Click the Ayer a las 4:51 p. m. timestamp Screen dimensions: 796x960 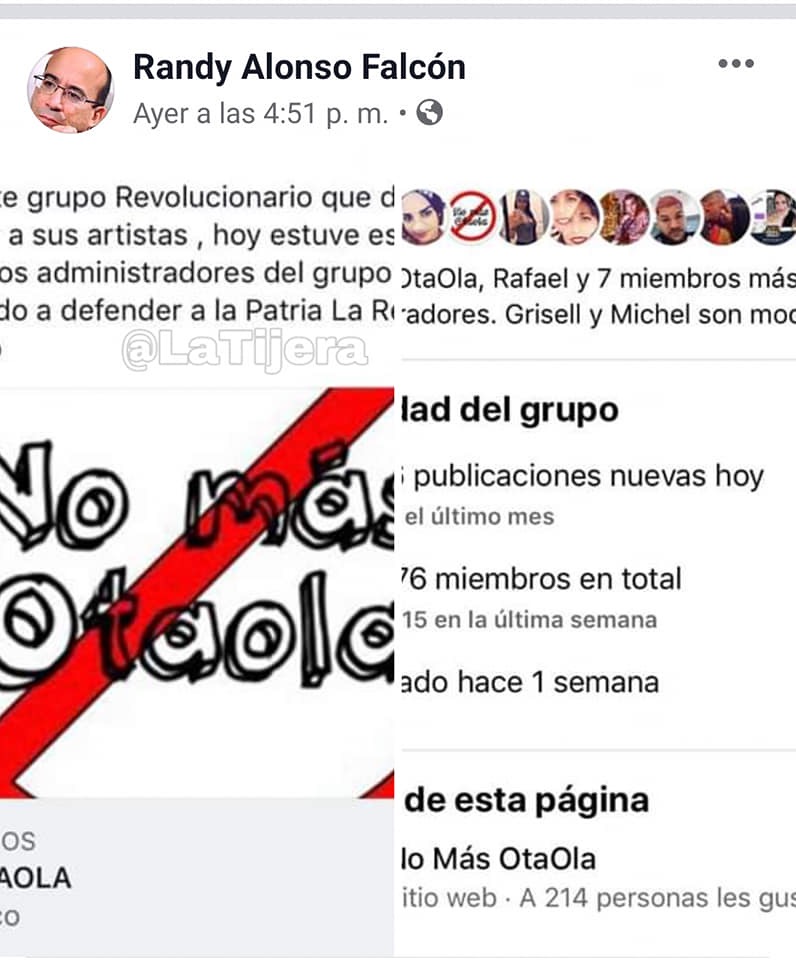point(261,113)
